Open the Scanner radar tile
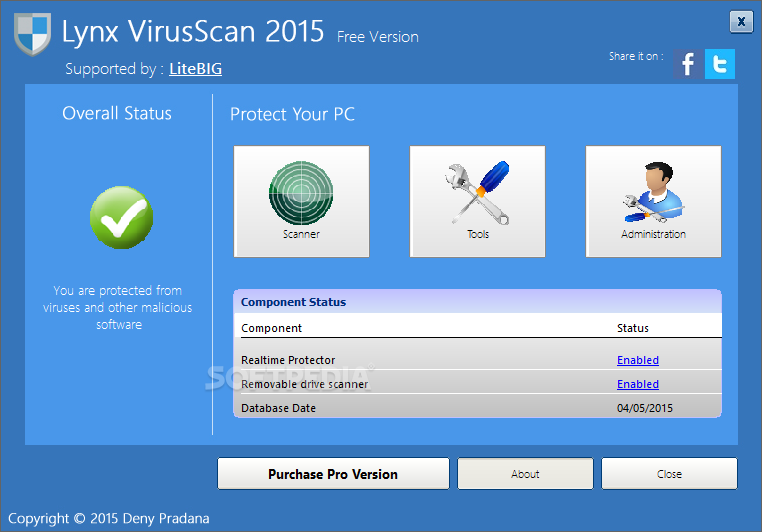Image resolution: width=762 pixels, height=532 pixels. (x=301, y=201)
